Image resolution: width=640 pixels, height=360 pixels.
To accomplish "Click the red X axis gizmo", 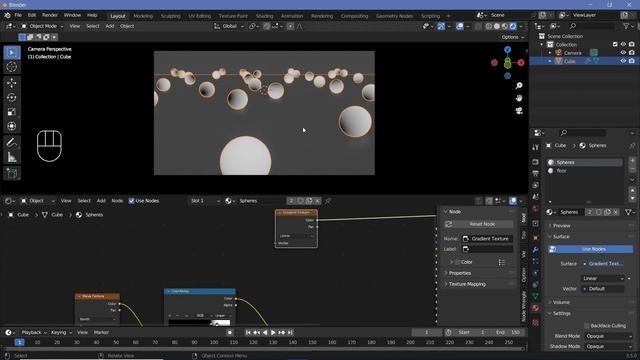I will point(521,62).
